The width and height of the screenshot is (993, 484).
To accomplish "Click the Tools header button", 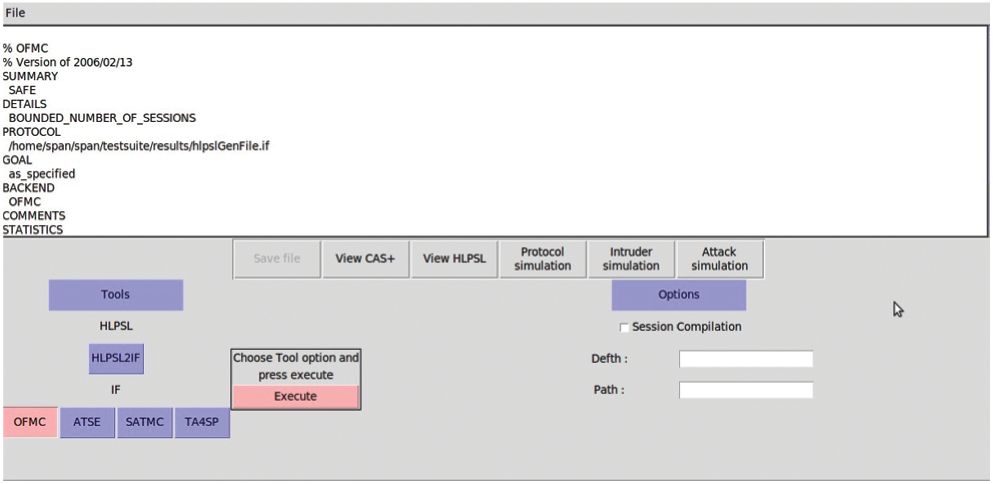I will tap(115, 295).
